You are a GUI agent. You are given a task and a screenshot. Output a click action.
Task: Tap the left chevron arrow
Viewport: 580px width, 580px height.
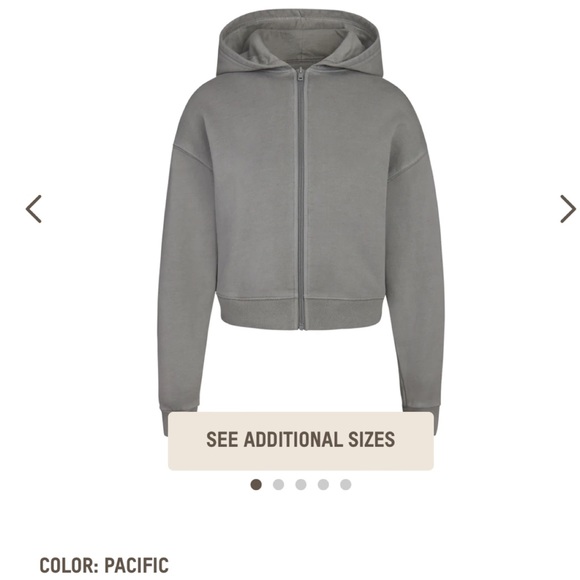pyautogui.click(x=34, y=209)
